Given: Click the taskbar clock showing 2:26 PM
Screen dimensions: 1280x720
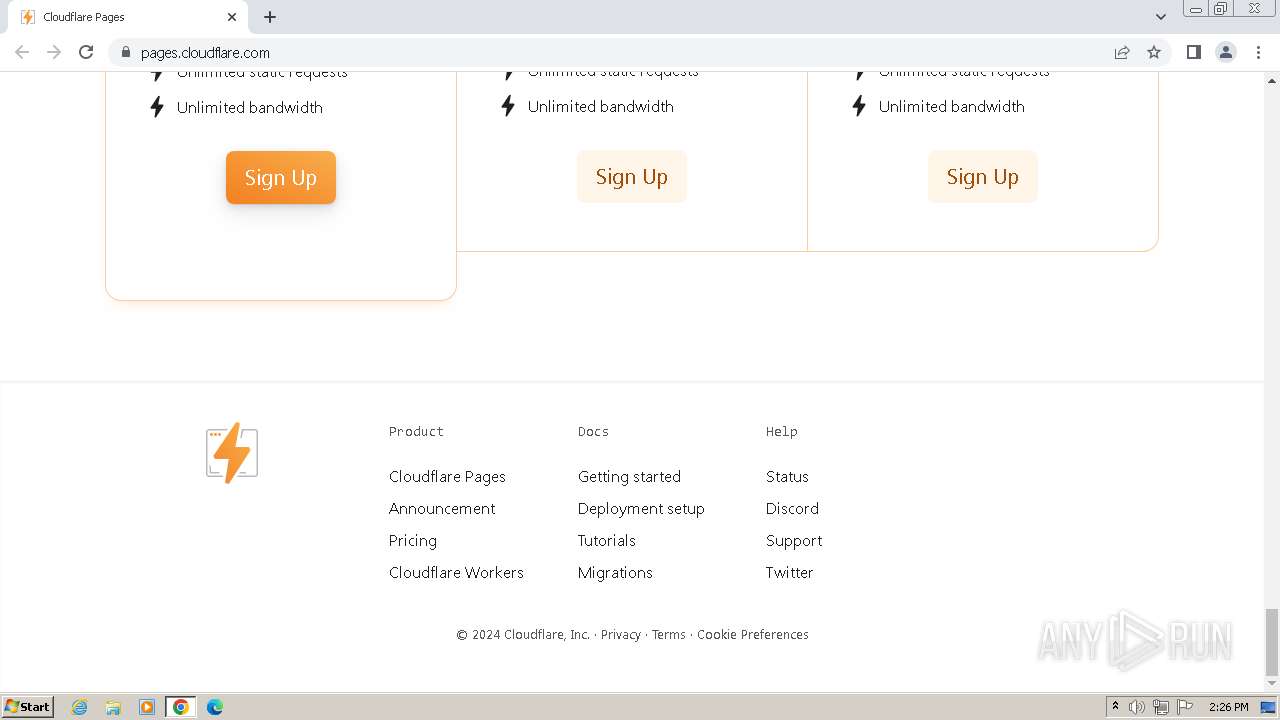Looking at the screenshot, I should click(x=1228, y=707).
